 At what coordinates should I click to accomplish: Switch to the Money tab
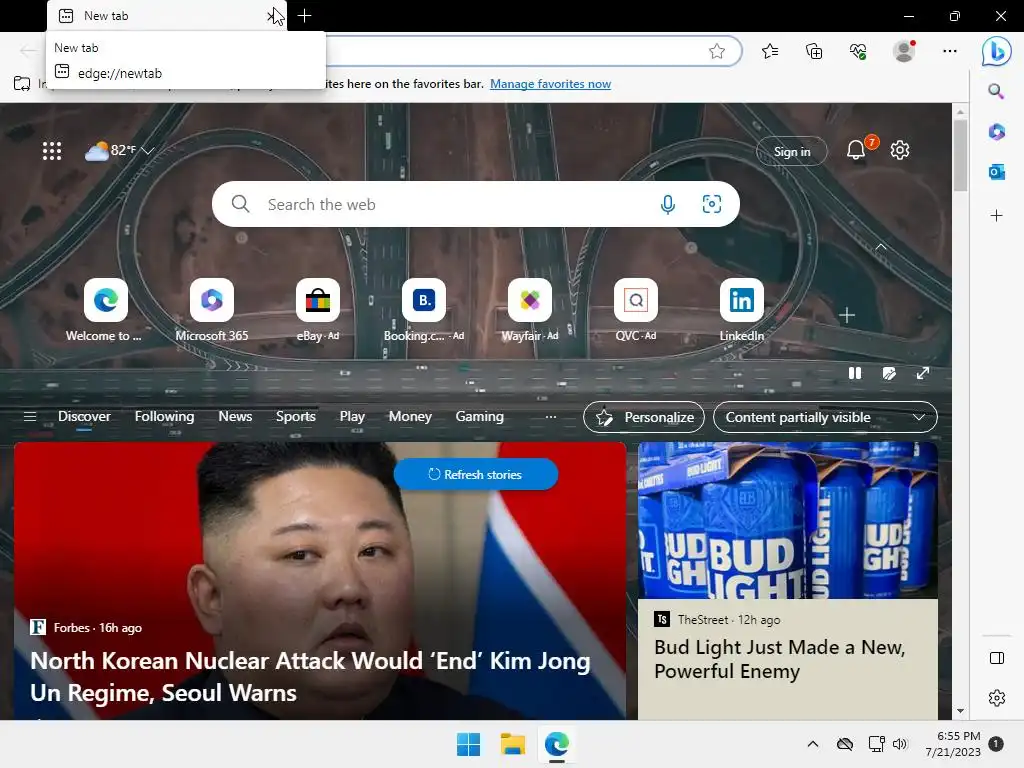point(410,417)
